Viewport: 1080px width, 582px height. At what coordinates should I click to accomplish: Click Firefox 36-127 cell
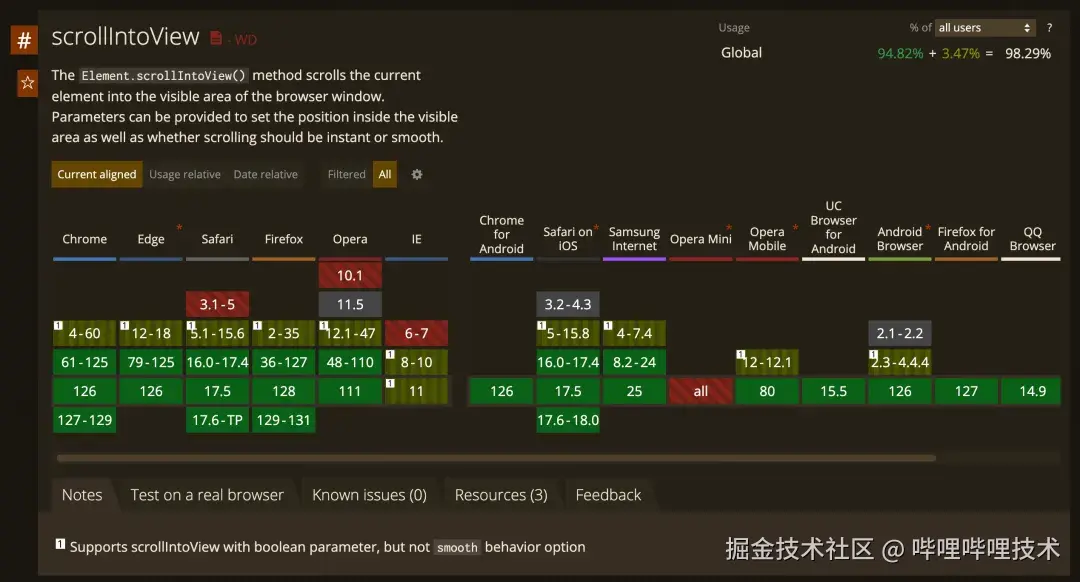click(284, 362)
